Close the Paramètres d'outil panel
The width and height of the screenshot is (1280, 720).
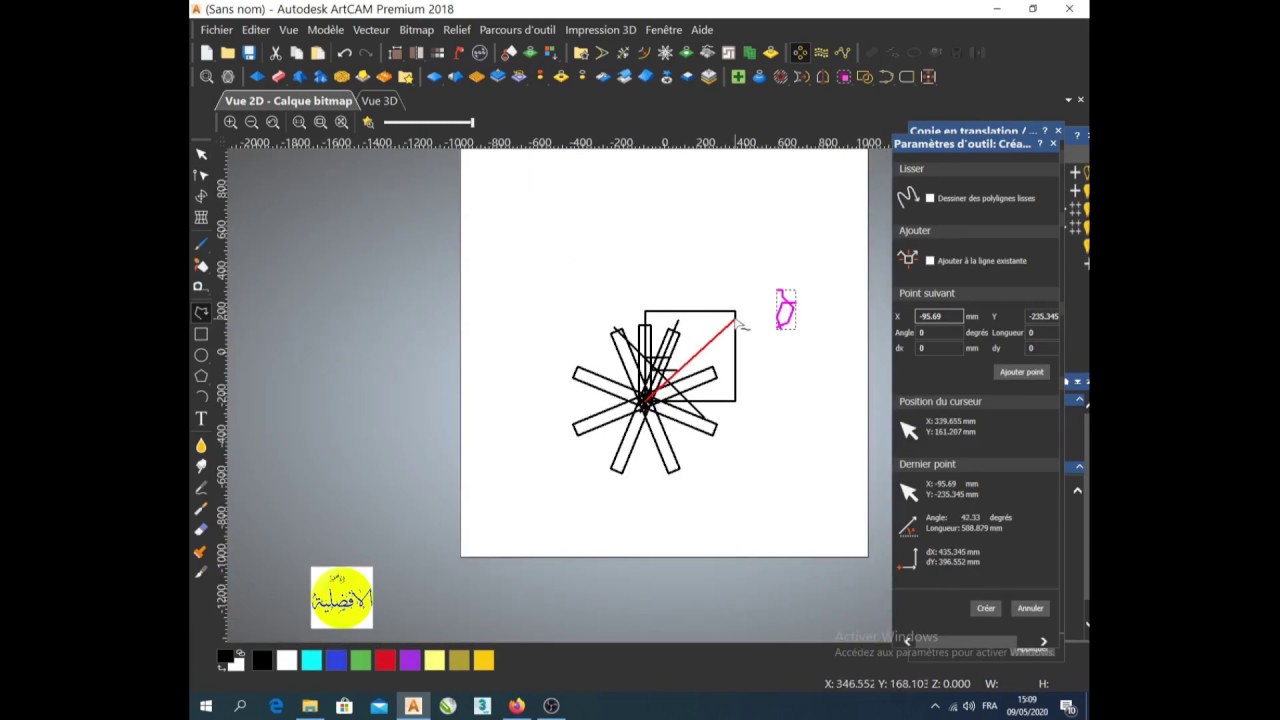click(x=1053, y=144)
